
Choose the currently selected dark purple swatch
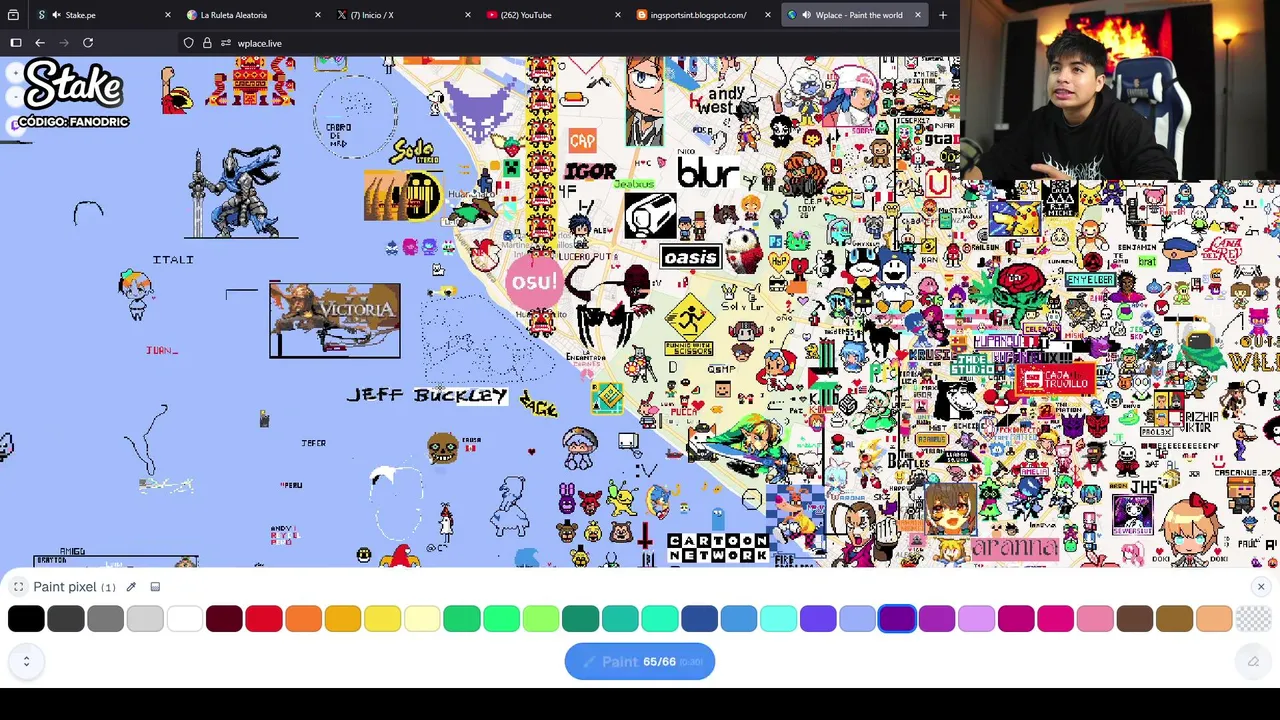tap(897, 619)
